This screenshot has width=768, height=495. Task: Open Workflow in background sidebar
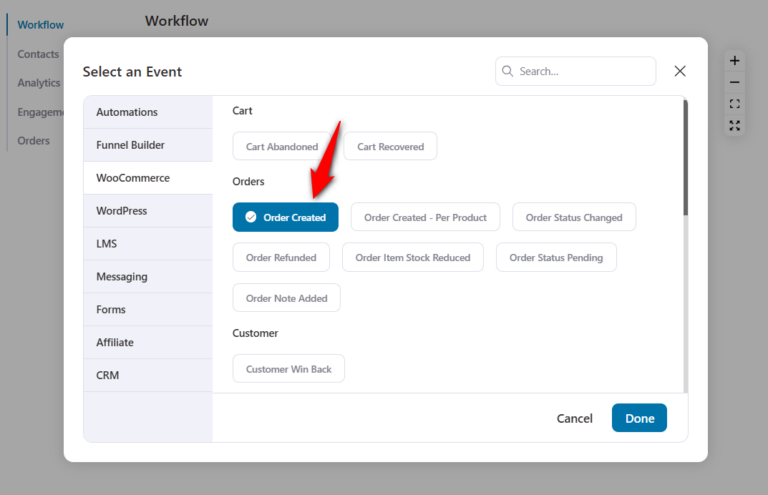click(41, 25)
